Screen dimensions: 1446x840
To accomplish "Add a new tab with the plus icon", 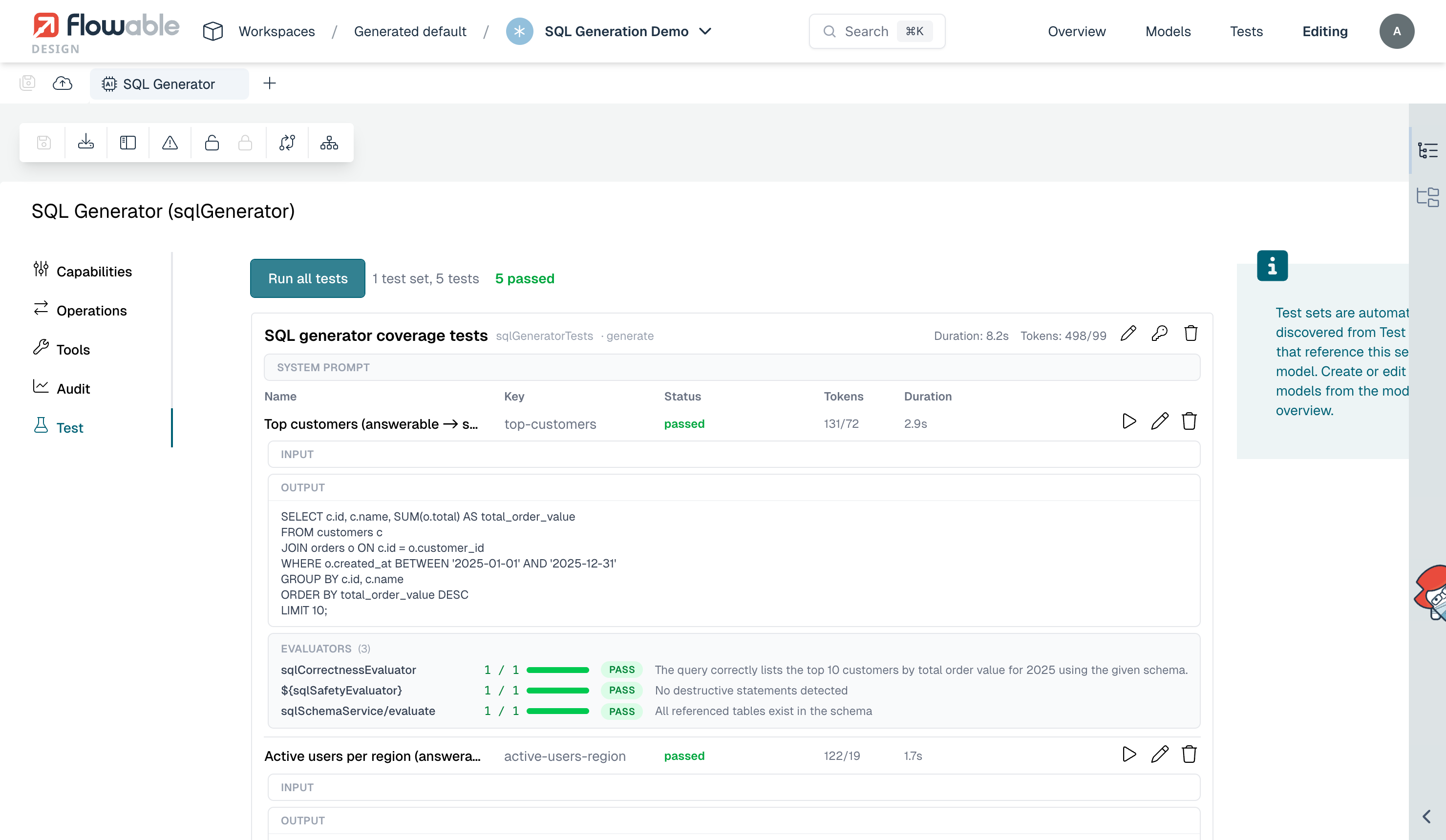I will point(270,83).
